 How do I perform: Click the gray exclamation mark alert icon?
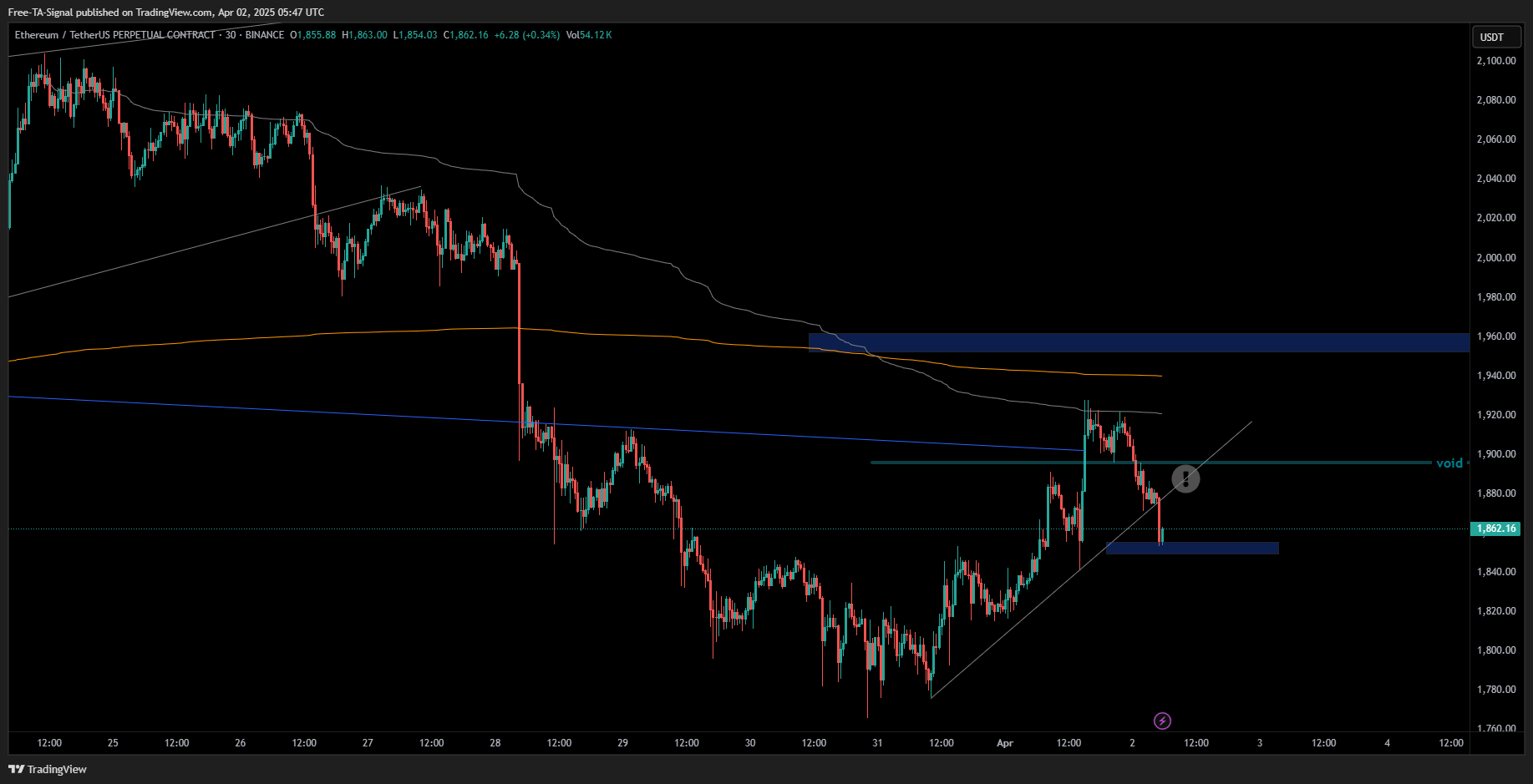(1185, 478)
